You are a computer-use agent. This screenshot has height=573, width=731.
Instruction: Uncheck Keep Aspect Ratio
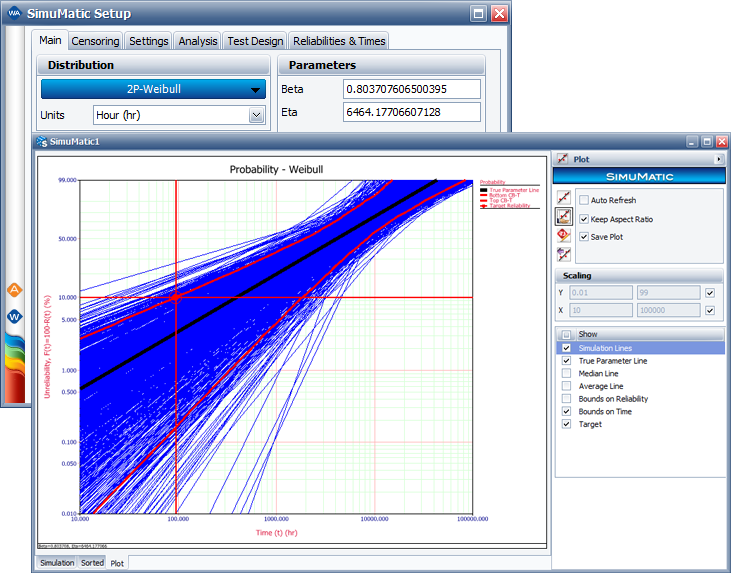[x=584, y=218]
